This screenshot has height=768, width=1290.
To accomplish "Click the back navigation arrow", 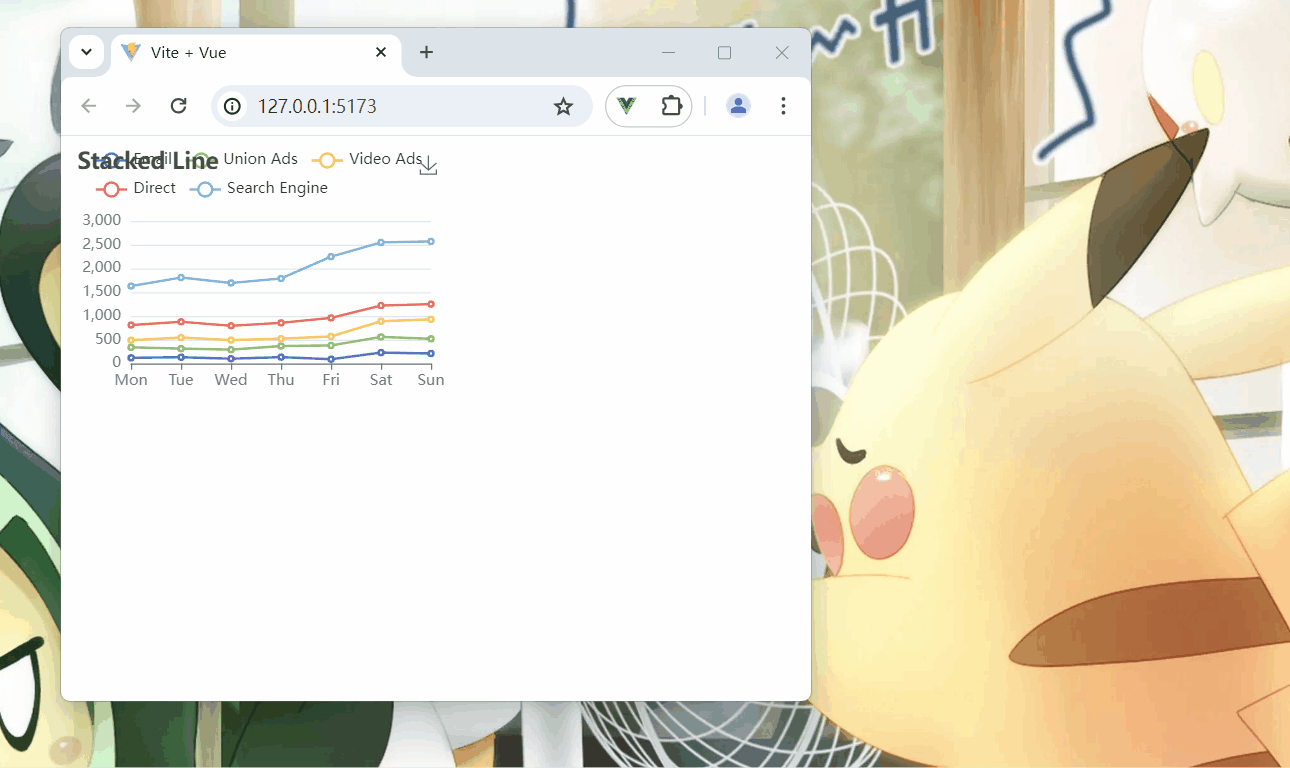I will (88, 105).
